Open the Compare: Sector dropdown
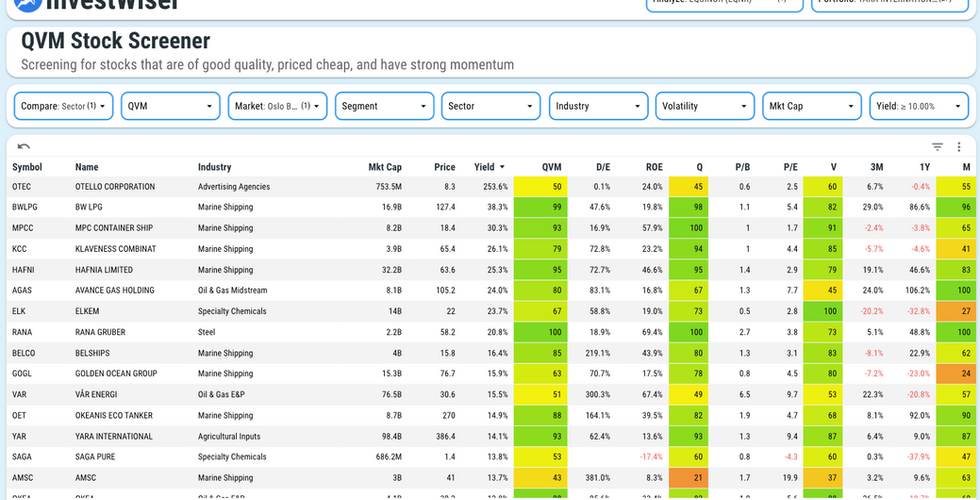The height and width of the screenshot is (500, 980). [x=64, y=106]
